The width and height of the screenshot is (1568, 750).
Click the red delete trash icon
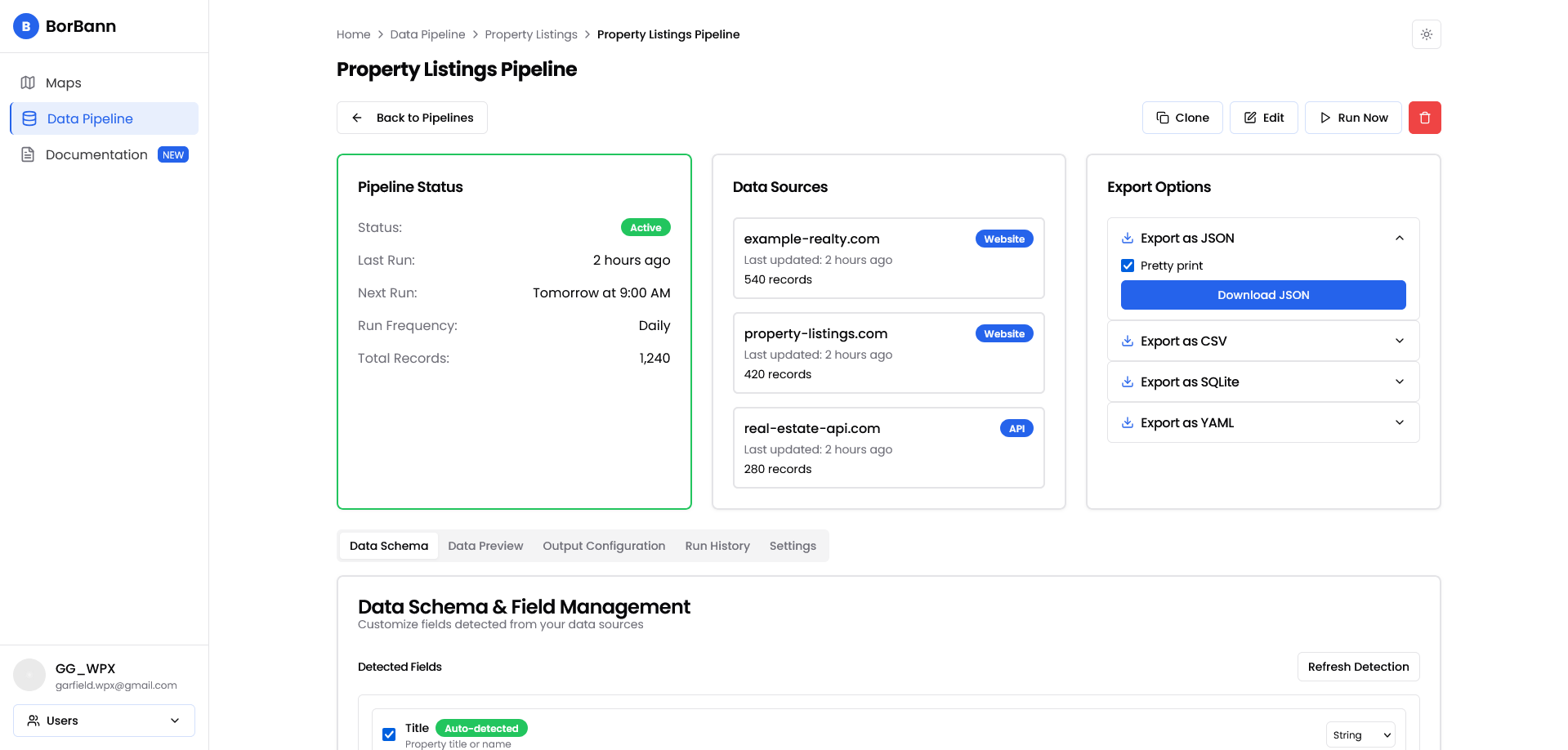click(1424, 118)
